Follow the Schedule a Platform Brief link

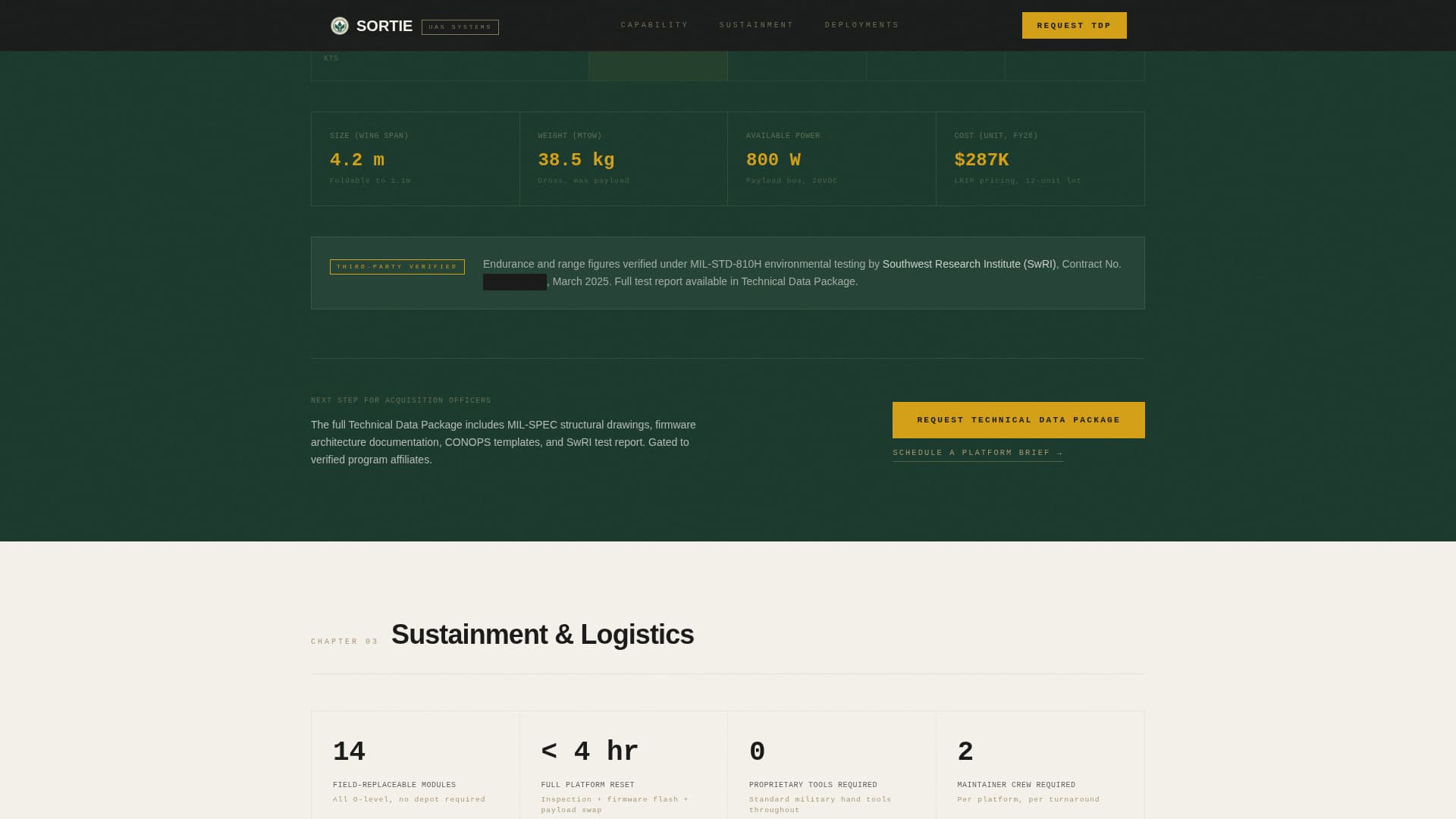point(977,453)
